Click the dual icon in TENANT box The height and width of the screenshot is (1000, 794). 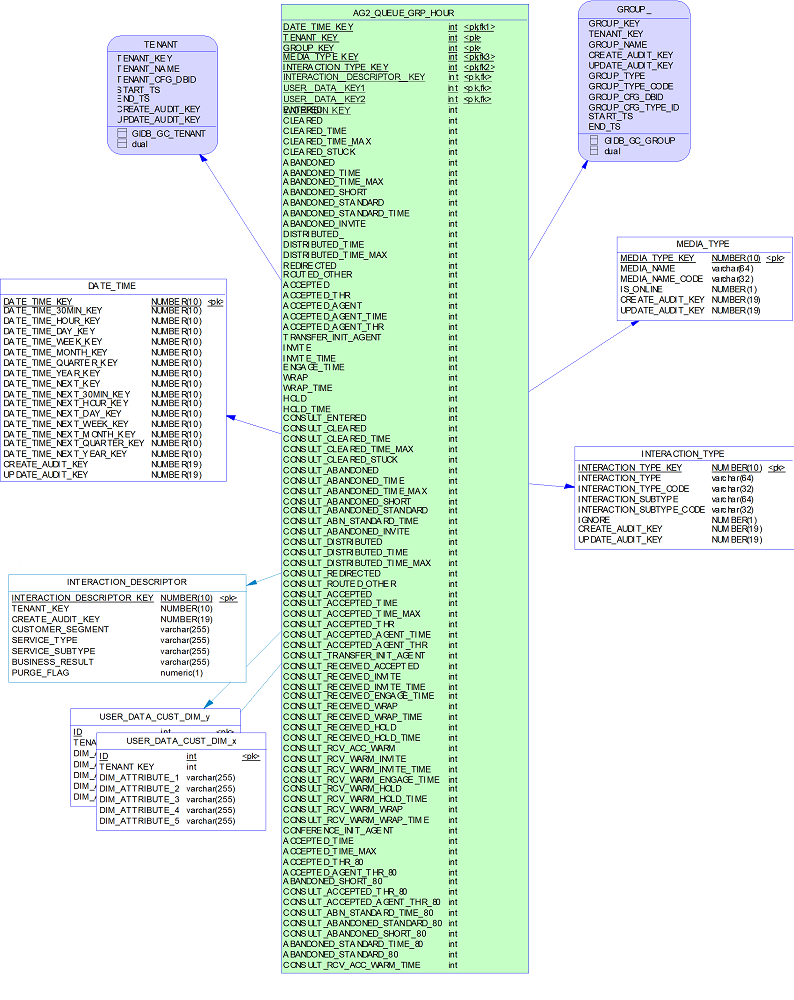click(x=122, y=144)
